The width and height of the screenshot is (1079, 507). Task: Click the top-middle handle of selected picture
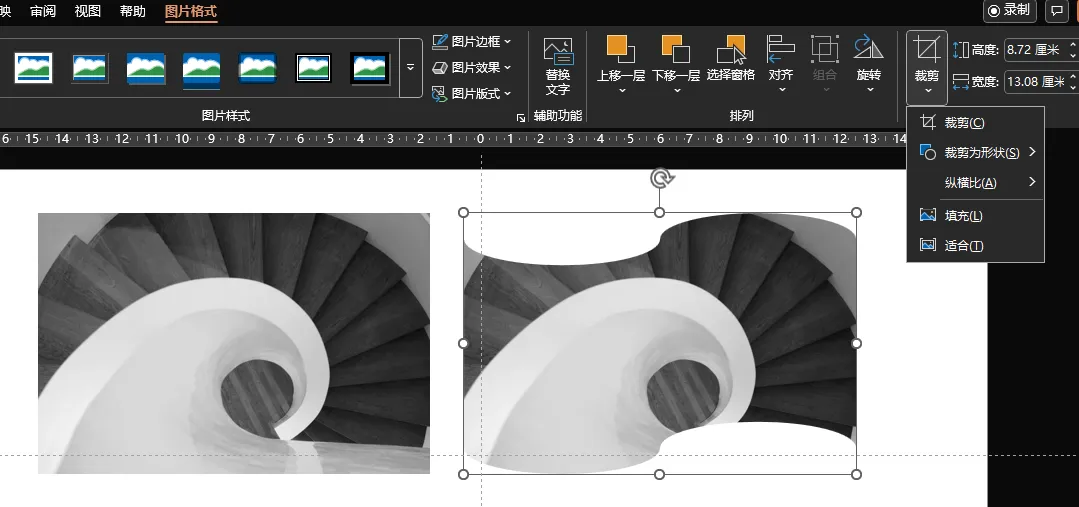pyautogui.click(x=659, y=213)
